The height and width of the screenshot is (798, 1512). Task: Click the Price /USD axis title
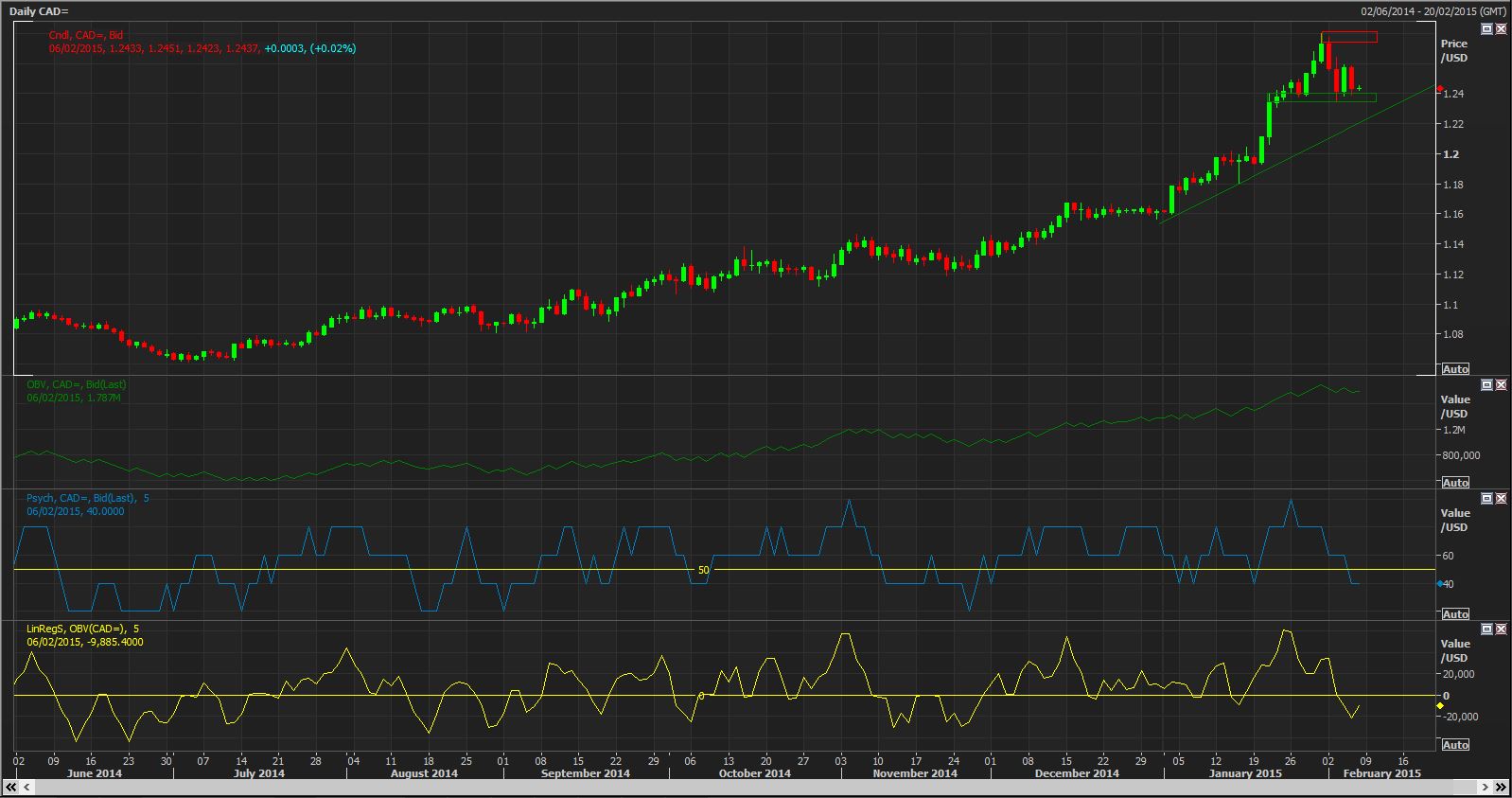(x=1454, y=51)
